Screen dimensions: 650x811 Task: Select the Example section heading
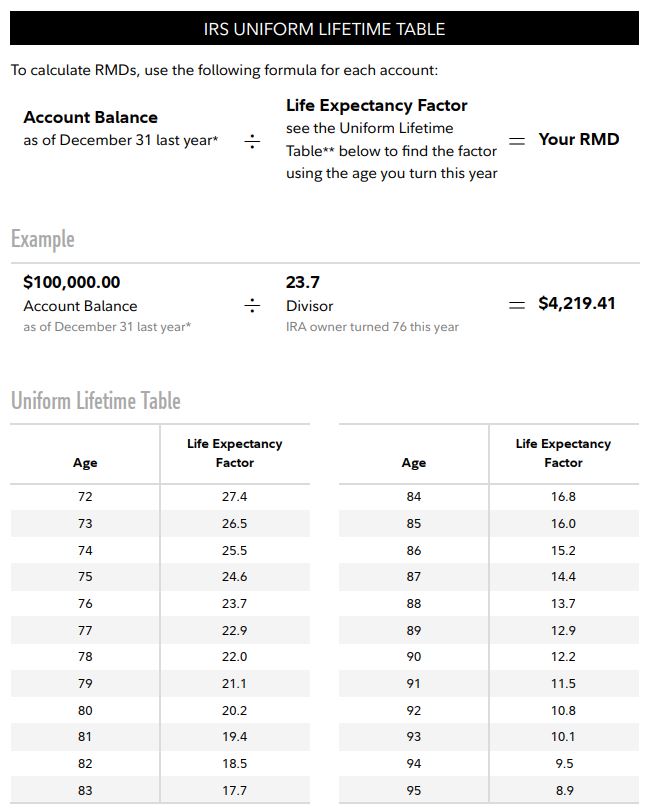coord(43,239)
